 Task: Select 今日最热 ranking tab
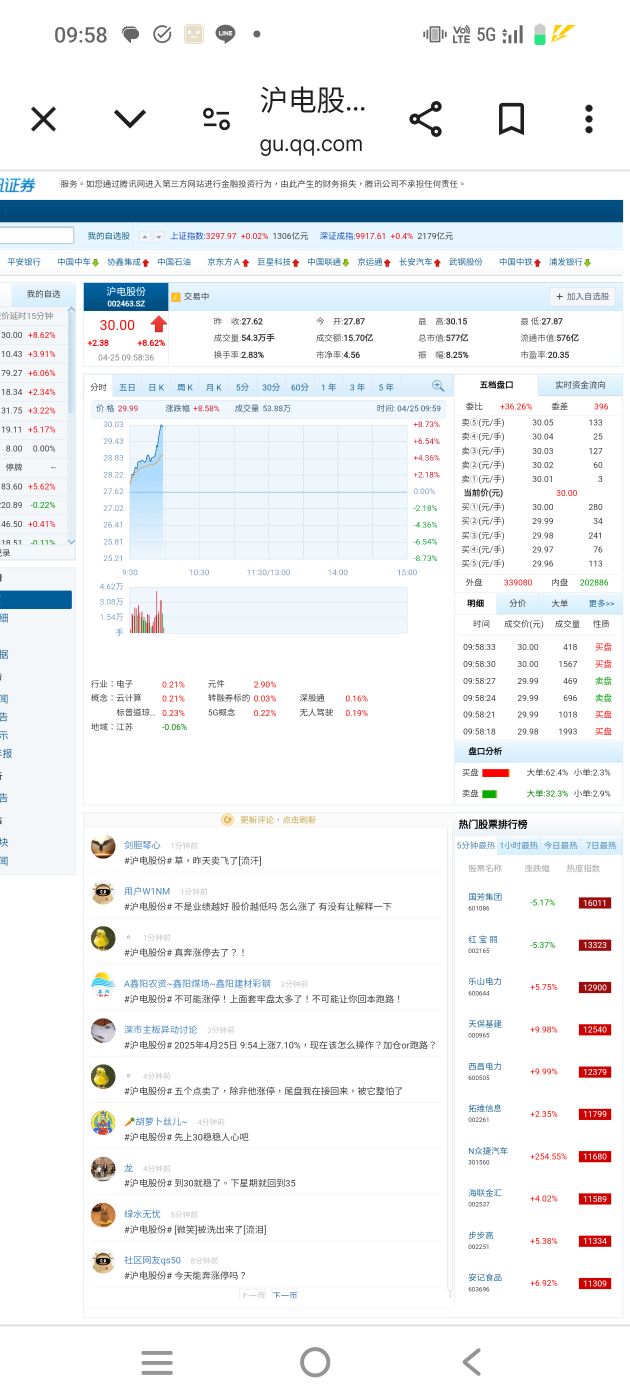point(560,845)
